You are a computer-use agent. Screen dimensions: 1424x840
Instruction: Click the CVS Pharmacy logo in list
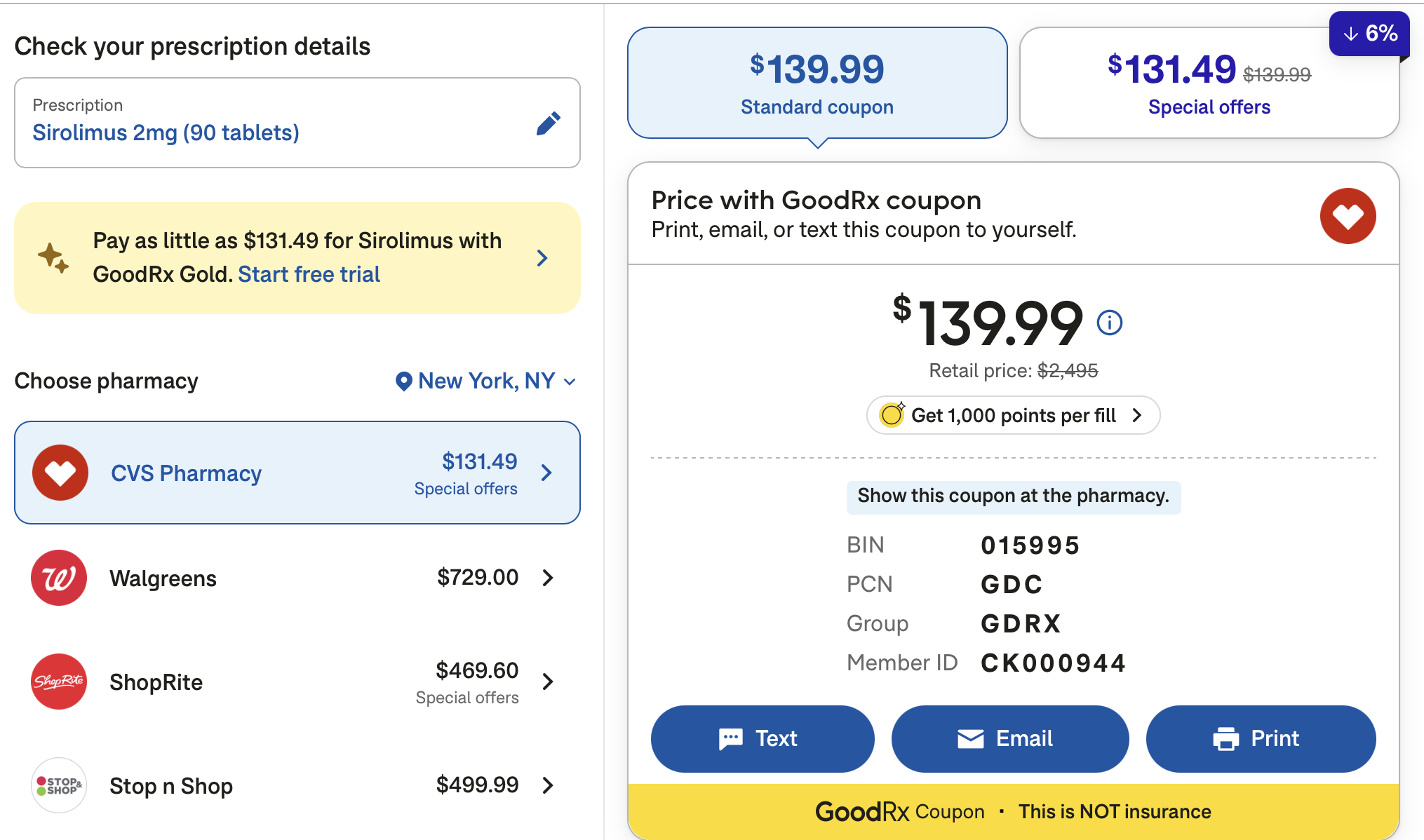[x=60, y=473]
